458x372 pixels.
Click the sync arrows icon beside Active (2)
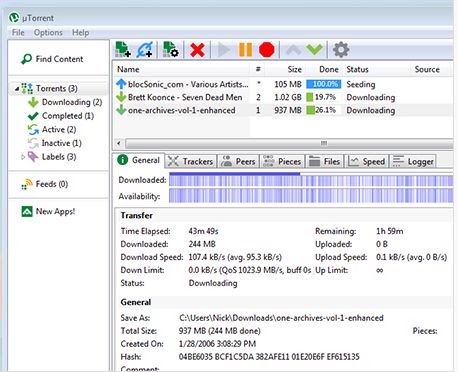33,129
